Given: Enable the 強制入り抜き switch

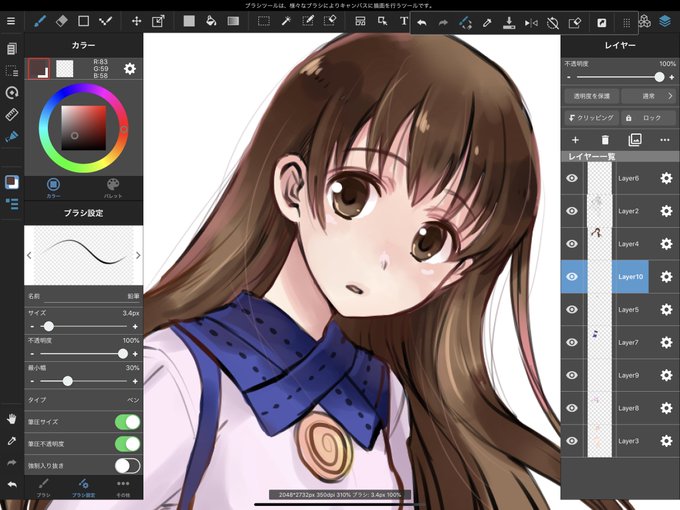Looking at the screenshot, I should click(128, 466).
